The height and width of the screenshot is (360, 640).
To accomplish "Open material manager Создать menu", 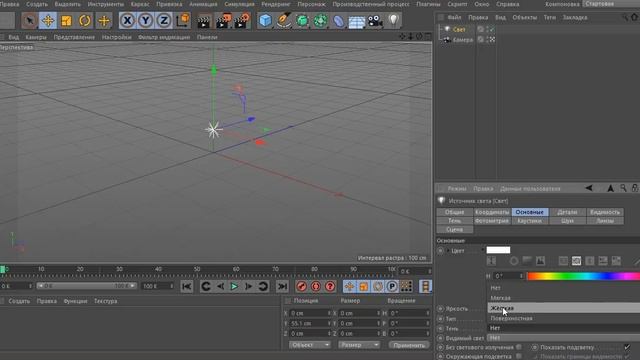I will 19,301.
